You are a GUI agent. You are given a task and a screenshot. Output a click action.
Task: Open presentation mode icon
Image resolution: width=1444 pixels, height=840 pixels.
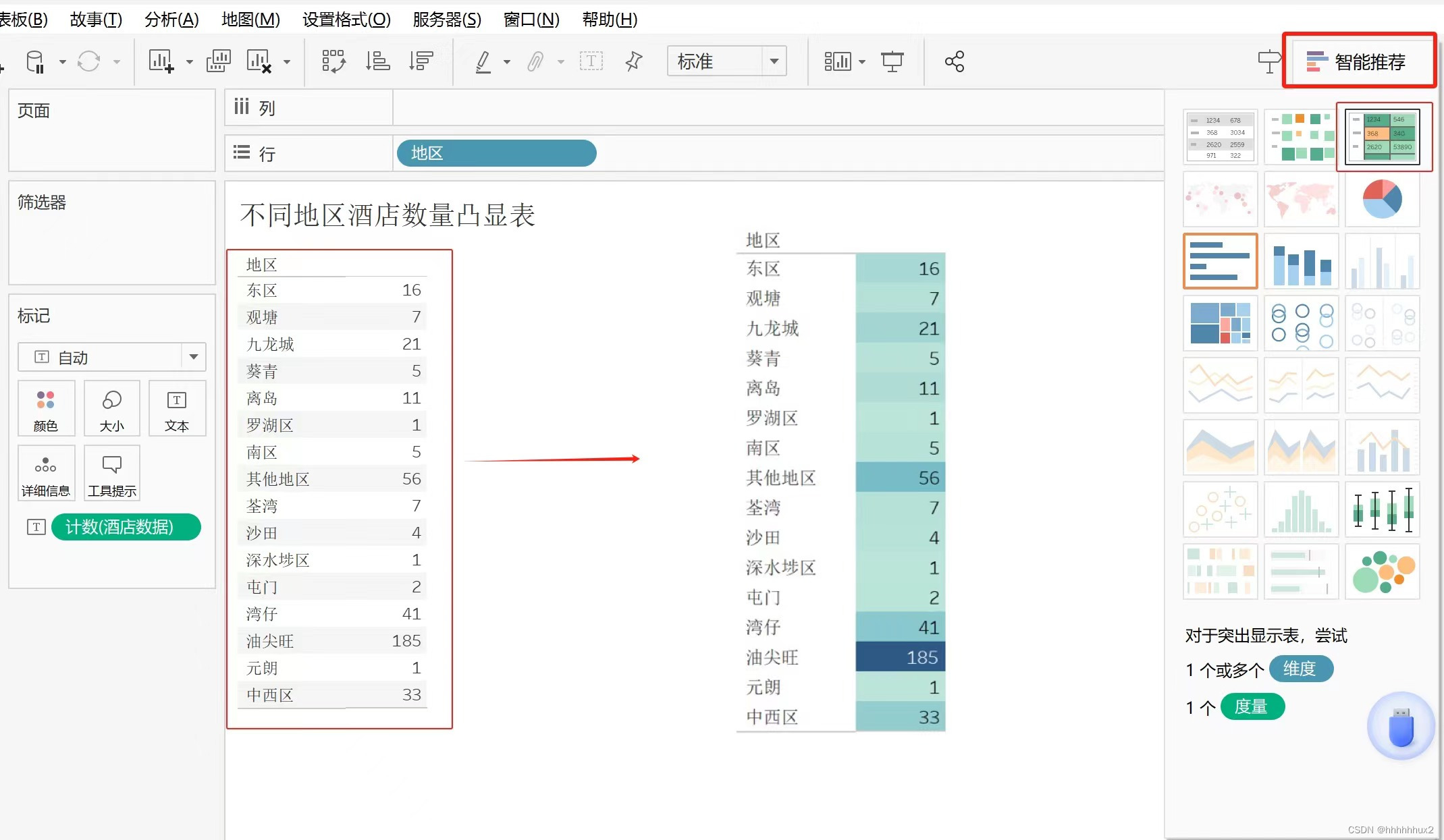click(892, 61)
